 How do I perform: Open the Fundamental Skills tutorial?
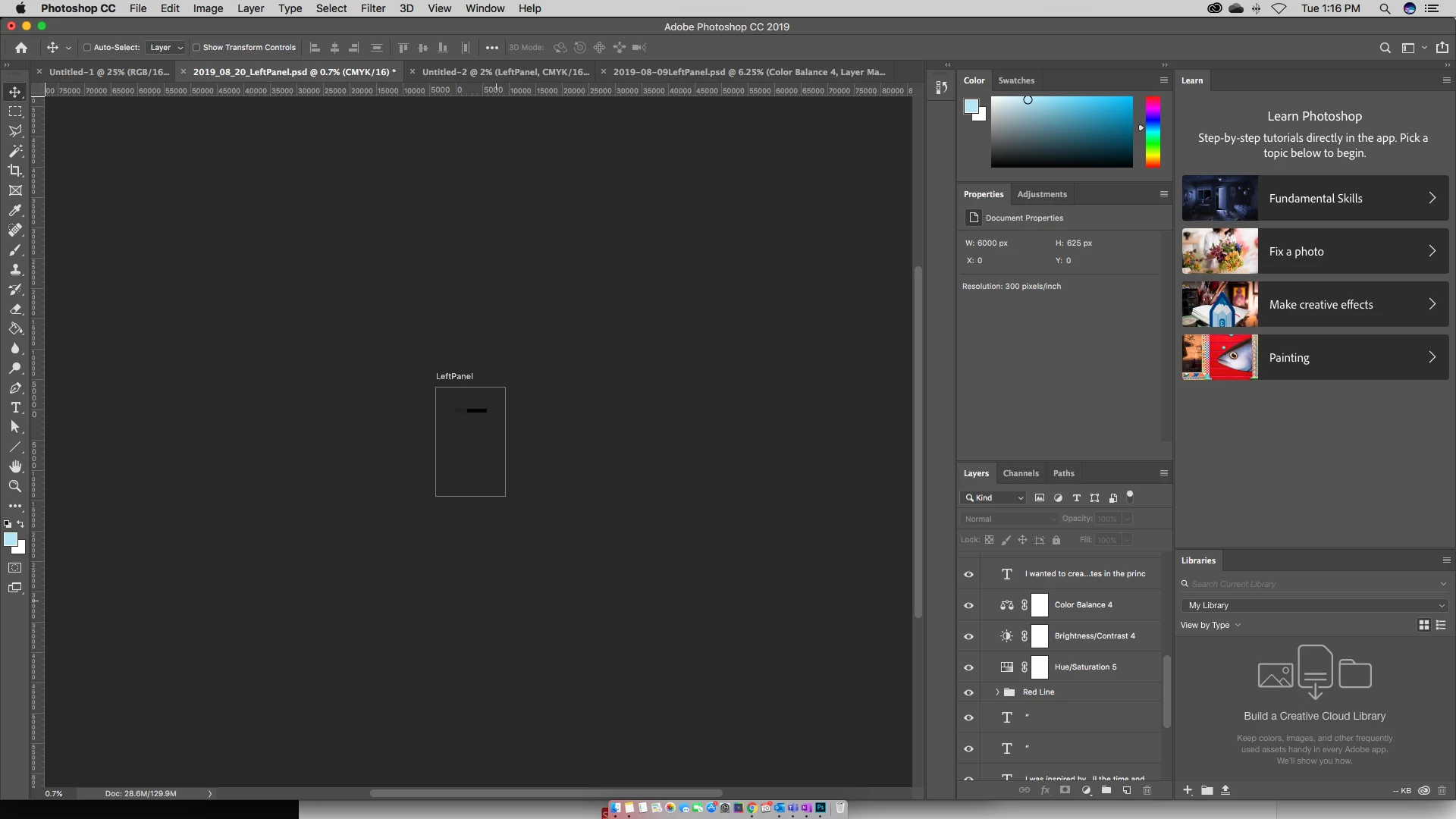point(1315,199)
